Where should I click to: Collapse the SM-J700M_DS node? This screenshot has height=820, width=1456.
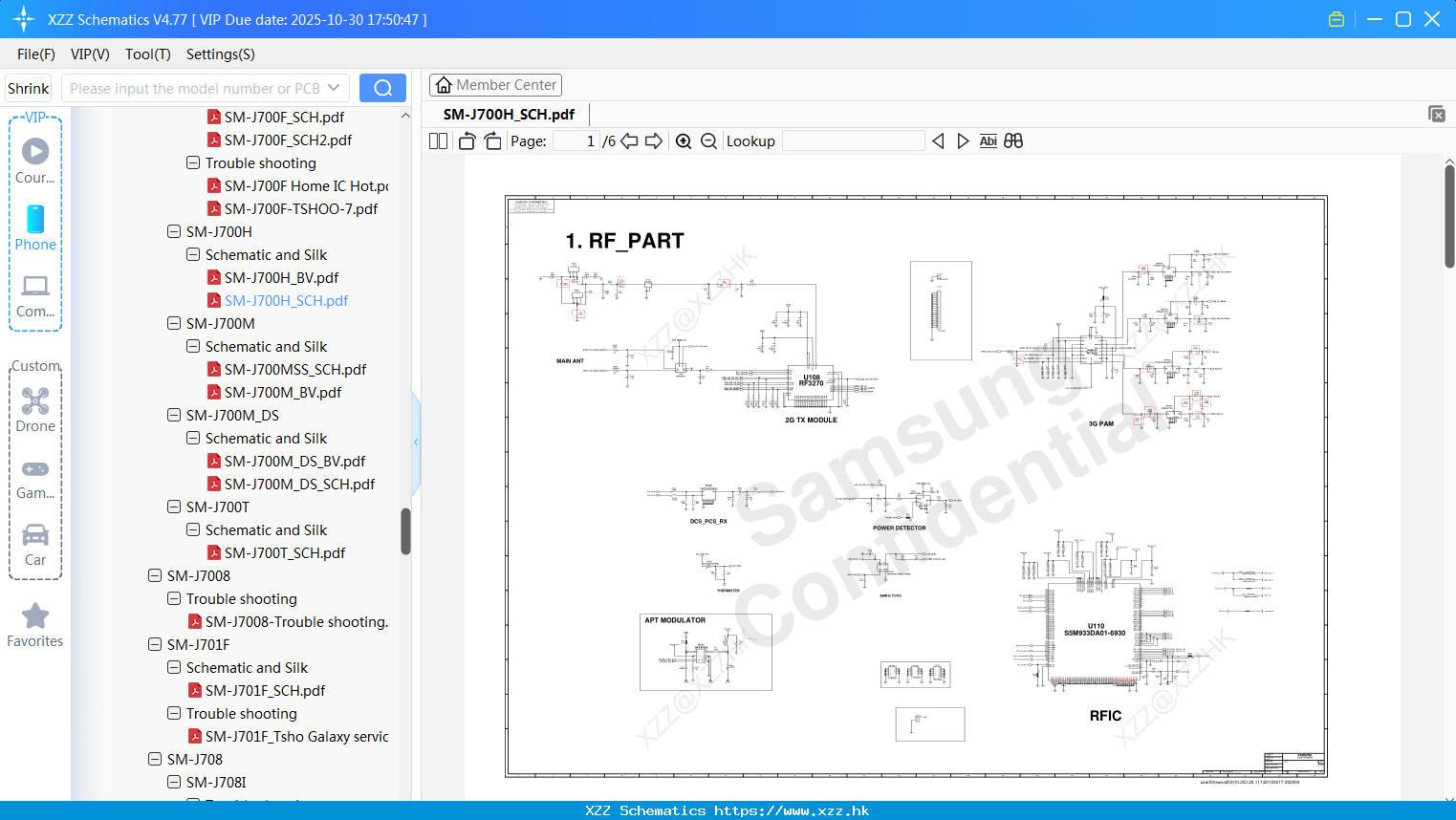(x=174, y=416)
